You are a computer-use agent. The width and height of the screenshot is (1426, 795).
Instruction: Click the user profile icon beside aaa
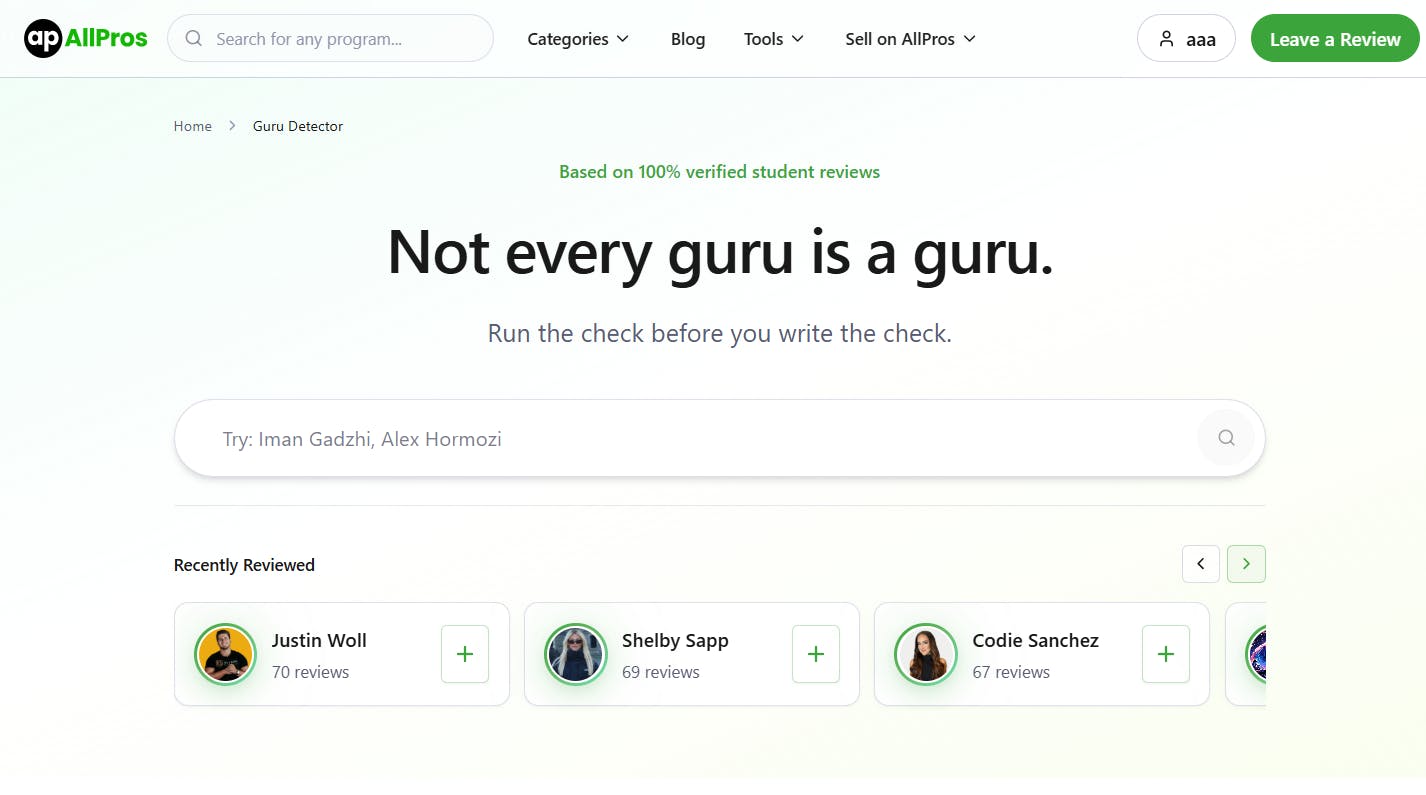pos(1166,39)
